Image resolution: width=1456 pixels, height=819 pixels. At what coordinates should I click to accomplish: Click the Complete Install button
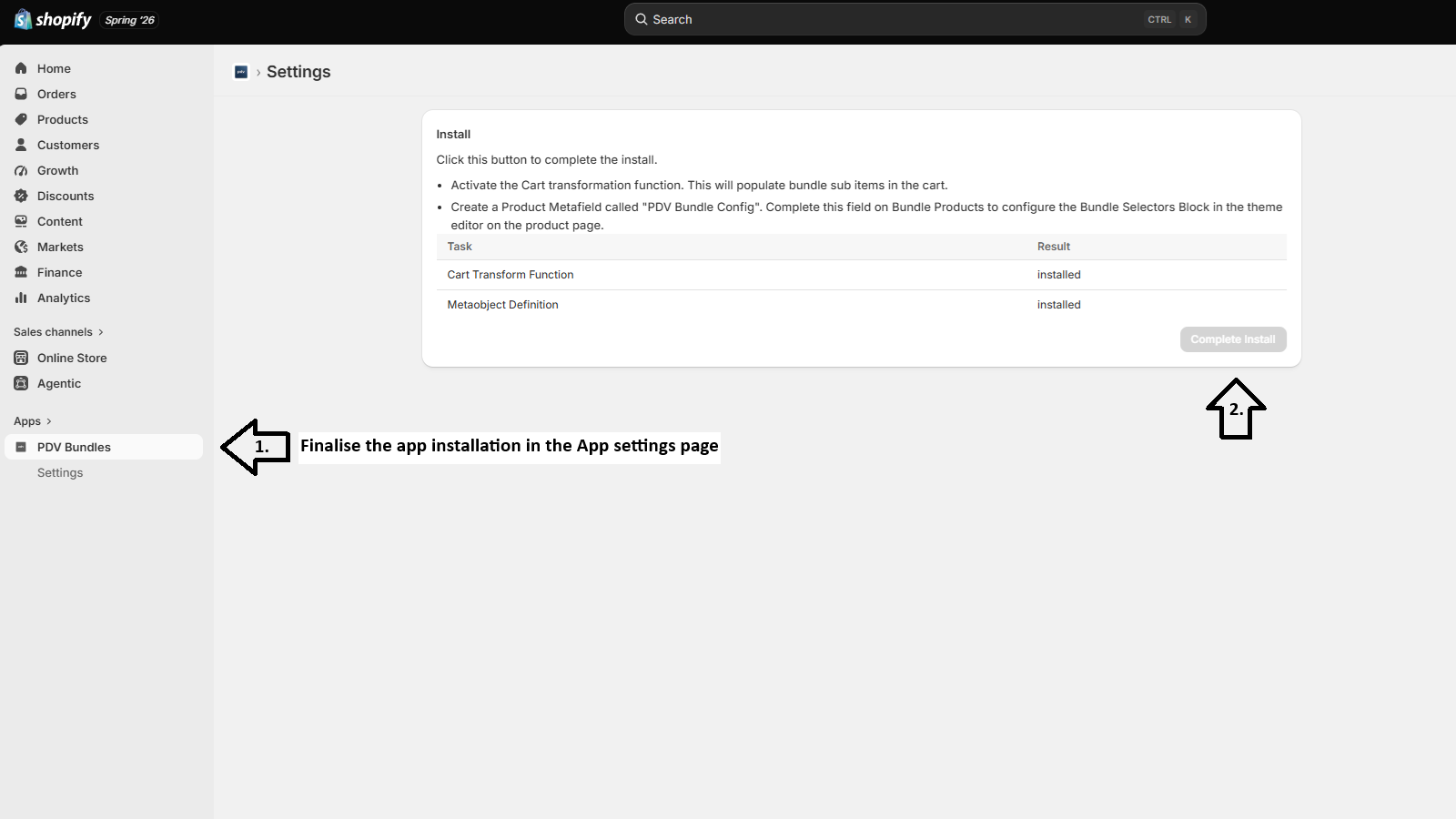tap(1233, 339)
